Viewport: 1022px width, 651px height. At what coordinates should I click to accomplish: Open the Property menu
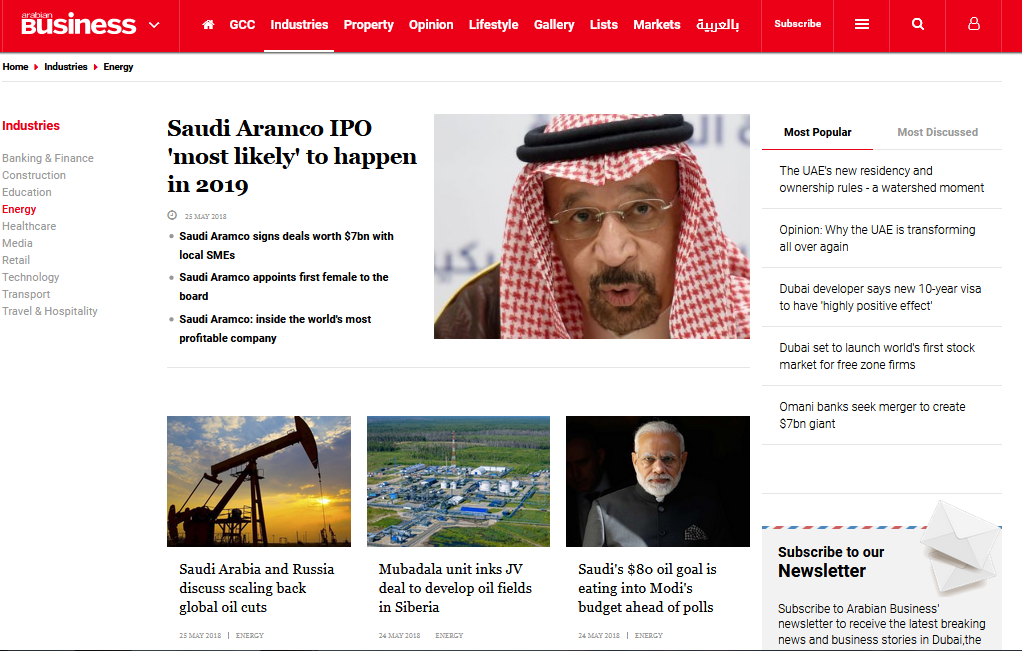click(x=368, y=25)
